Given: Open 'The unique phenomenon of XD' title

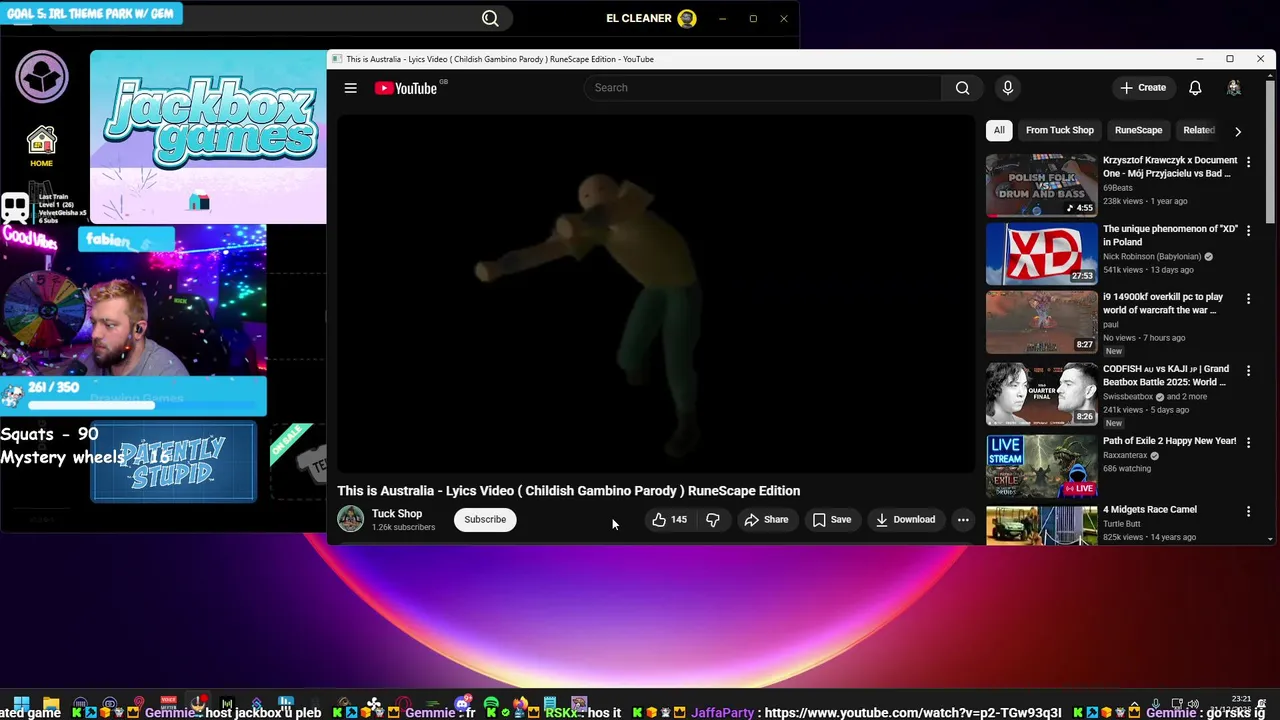Looking at the screenshot, I should (x=1170, y=235).
